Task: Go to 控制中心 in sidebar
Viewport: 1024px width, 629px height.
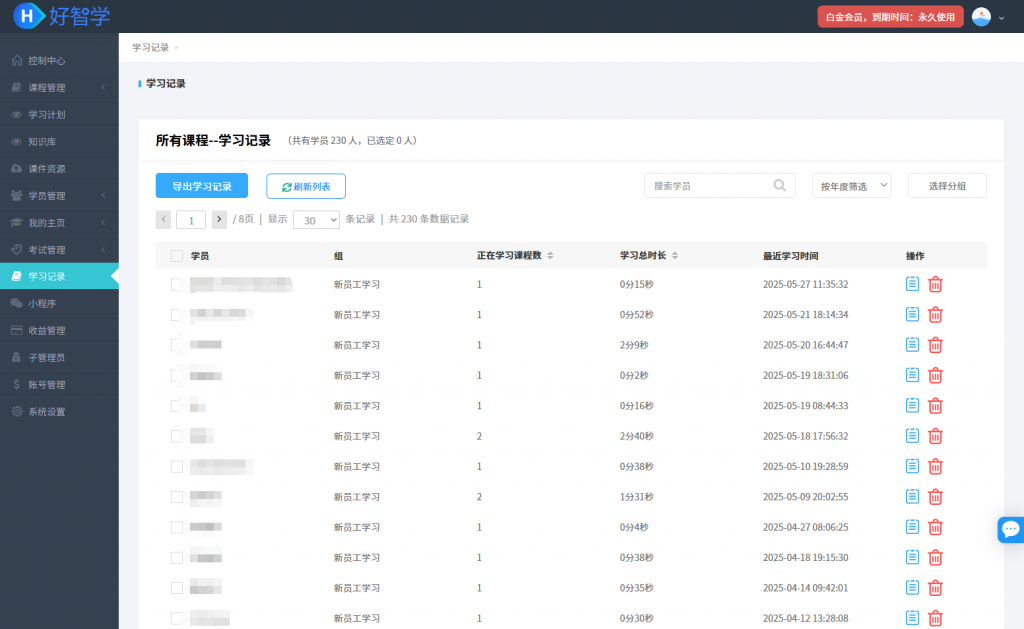Action: coord(59,60)
